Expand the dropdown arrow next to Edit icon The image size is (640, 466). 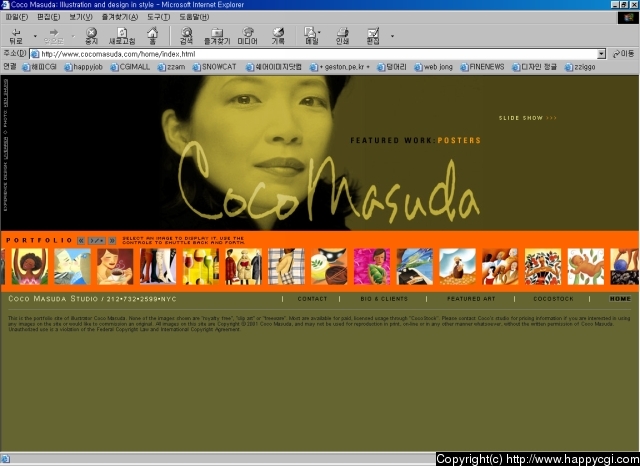coord(392,36)
